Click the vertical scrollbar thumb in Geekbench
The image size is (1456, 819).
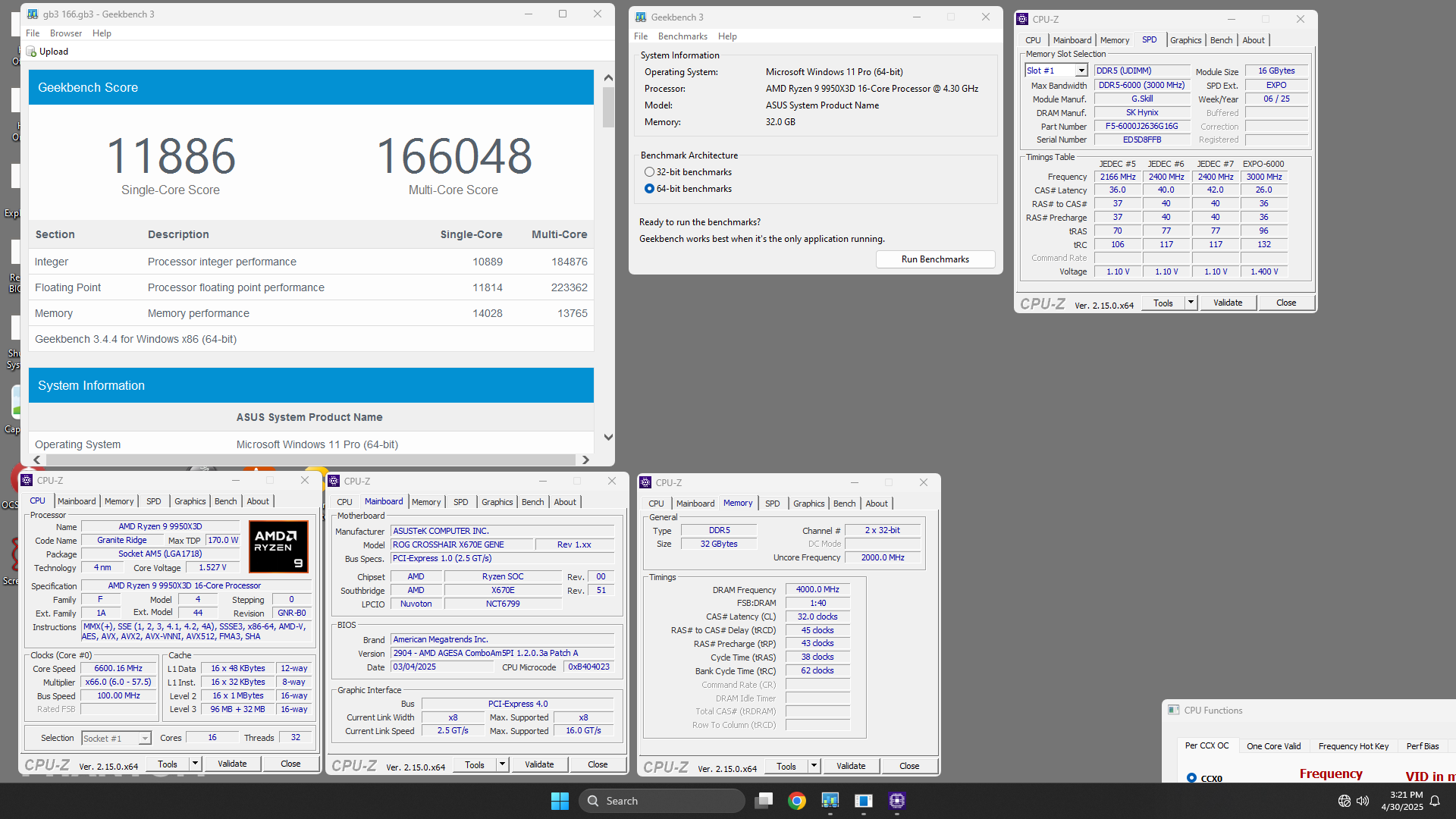click(x=608, y=107)
